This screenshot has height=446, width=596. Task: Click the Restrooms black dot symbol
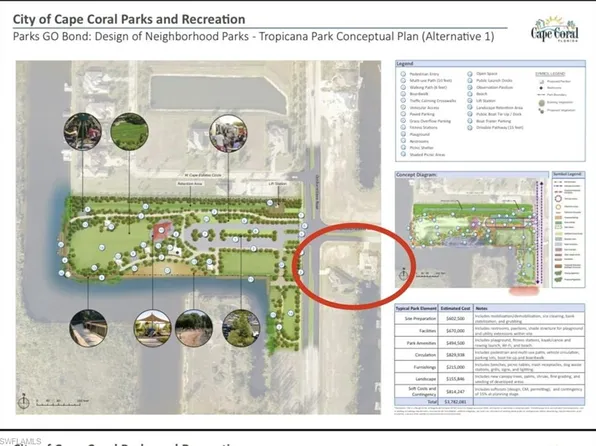click(541, 88)
